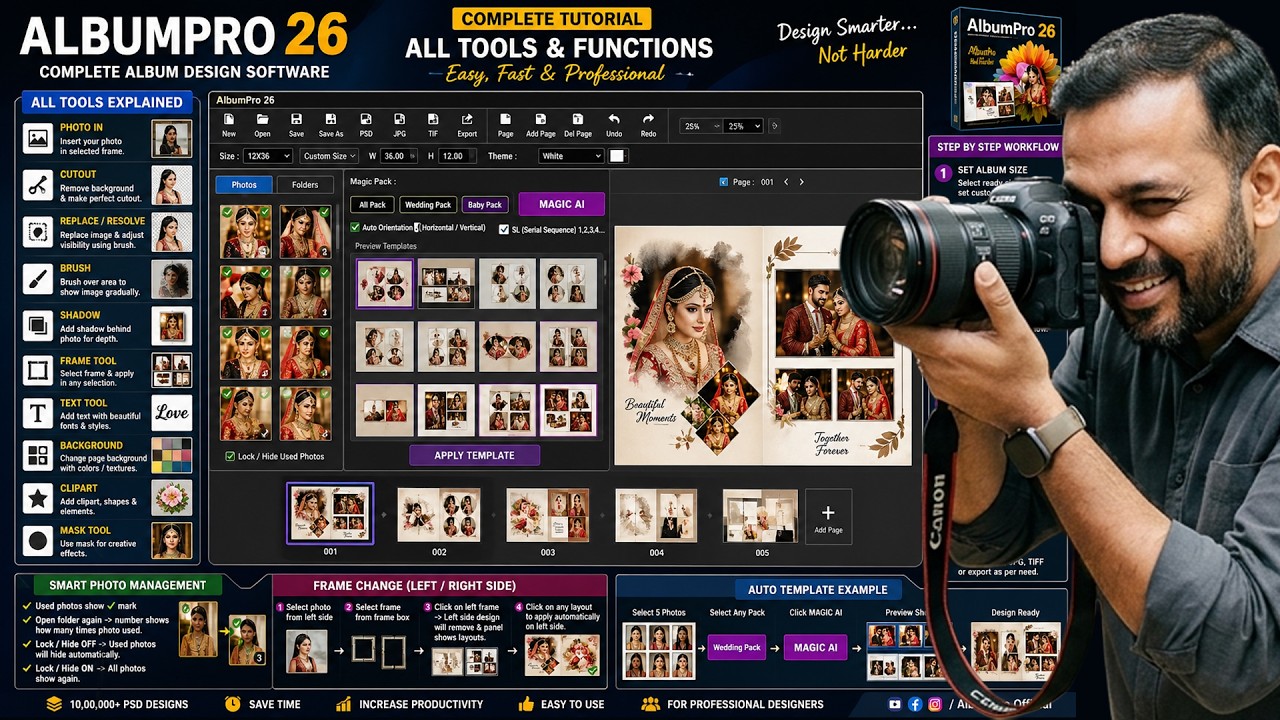Click the W width field 36.00

coord(398,156)
